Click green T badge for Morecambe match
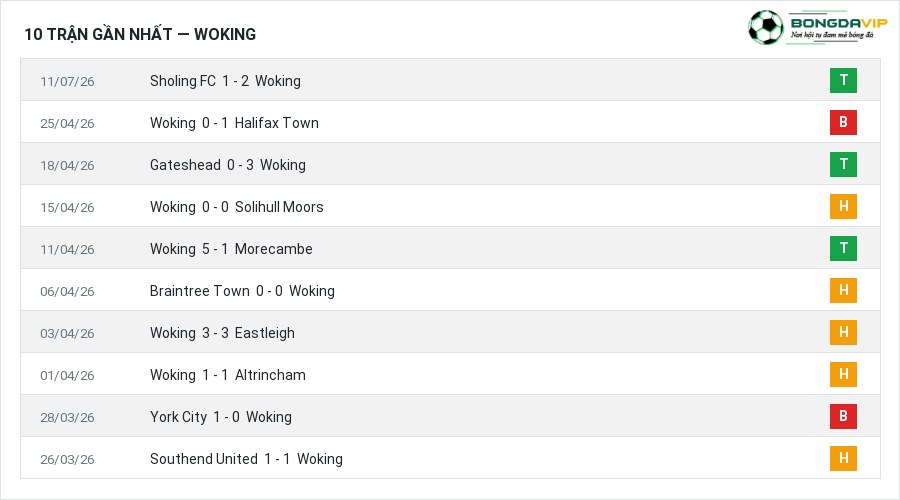 point(843,248)
